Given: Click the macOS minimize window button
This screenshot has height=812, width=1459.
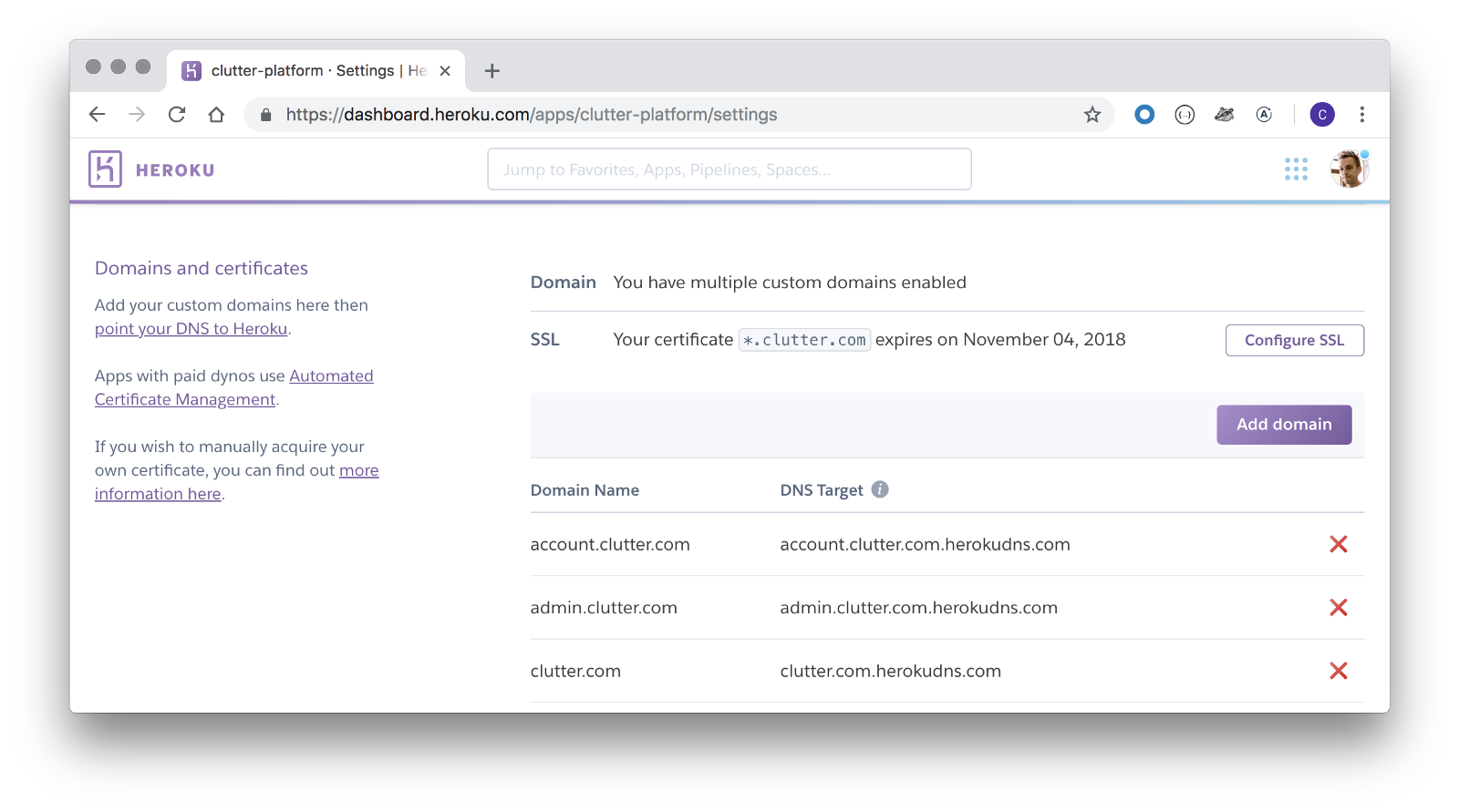Looking at the screenshot, I should click(x=118, y=67).
